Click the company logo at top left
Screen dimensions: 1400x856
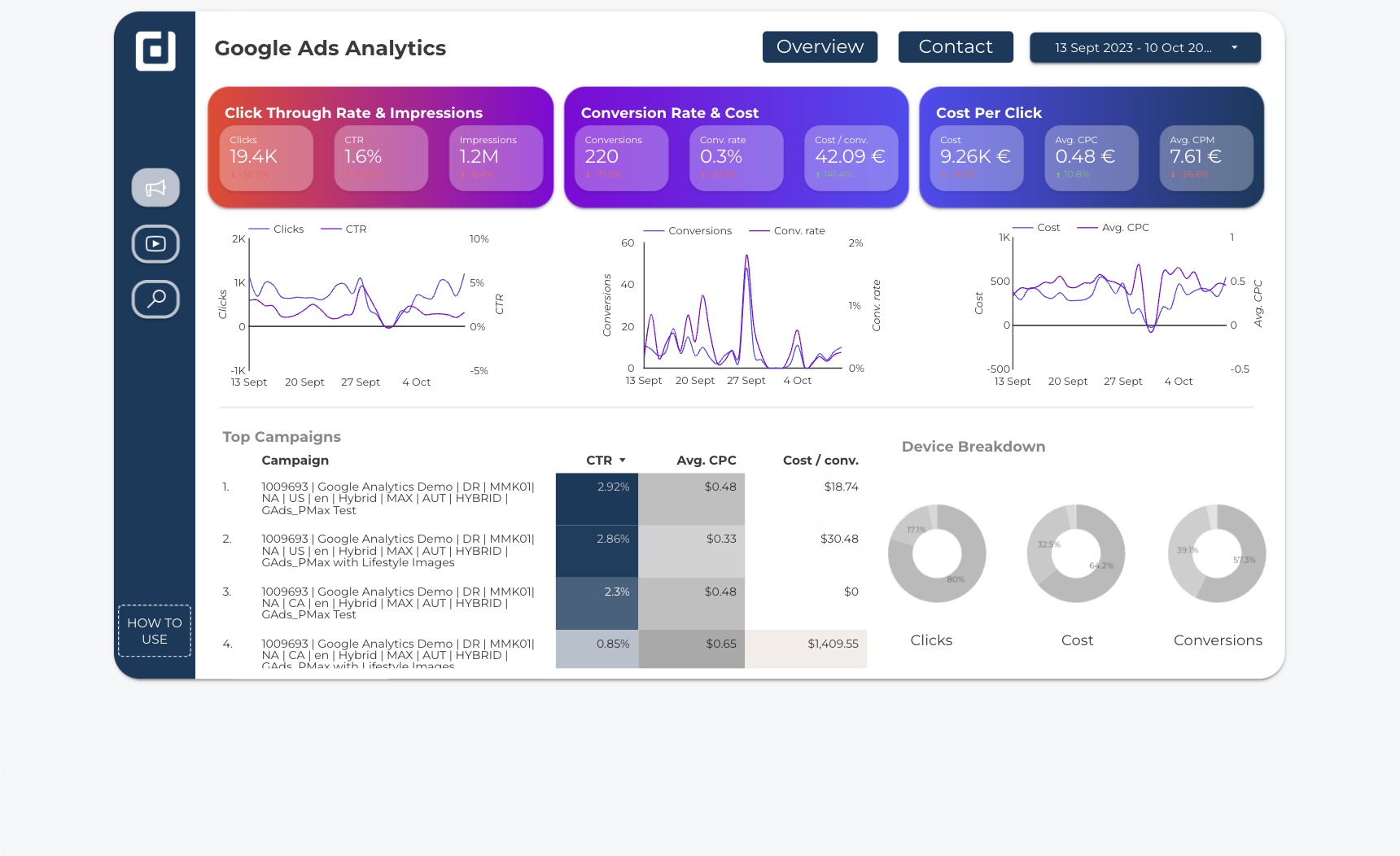(x=155, y=51)
